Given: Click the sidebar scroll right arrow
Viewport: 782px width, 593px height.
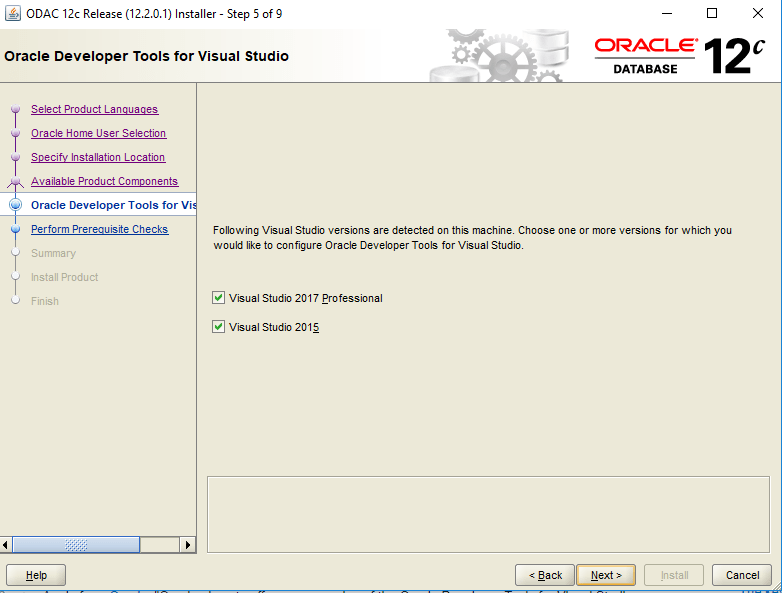Looking at the screenshot, I should click(188, 545).
